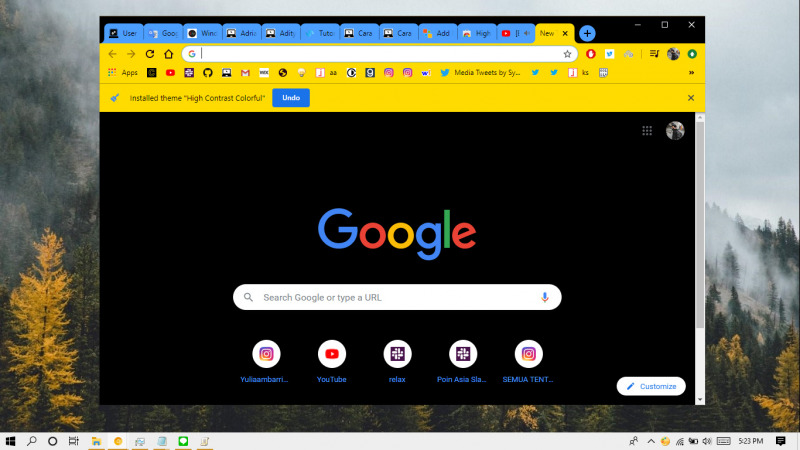800x450 pixels.
Task: Open Media Tweets by Sy... bookmark
Action: point(481,73)
